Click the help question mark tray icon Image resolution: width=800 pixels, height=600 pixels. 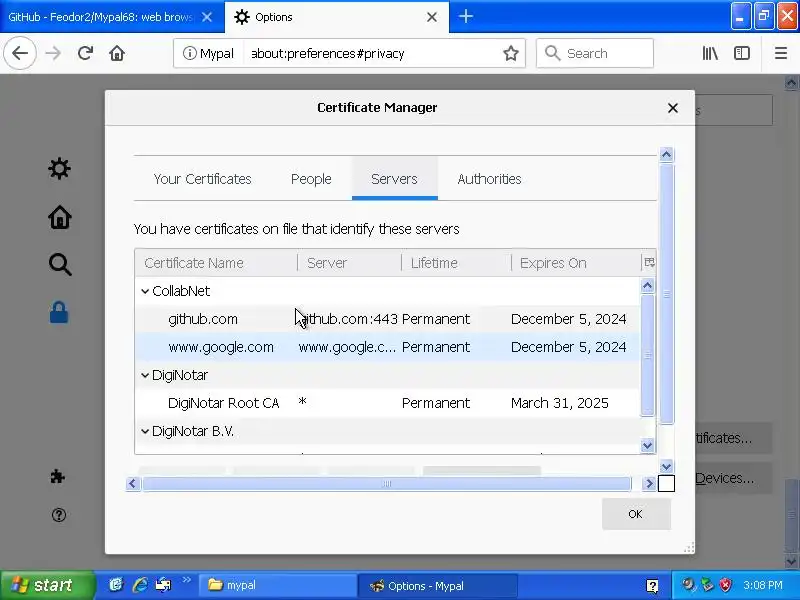[652, 586]
